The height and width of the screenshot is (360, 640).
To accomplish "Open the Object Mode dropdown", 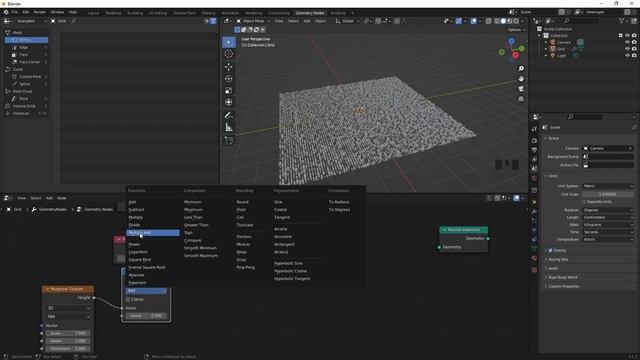I will point(253,21).
